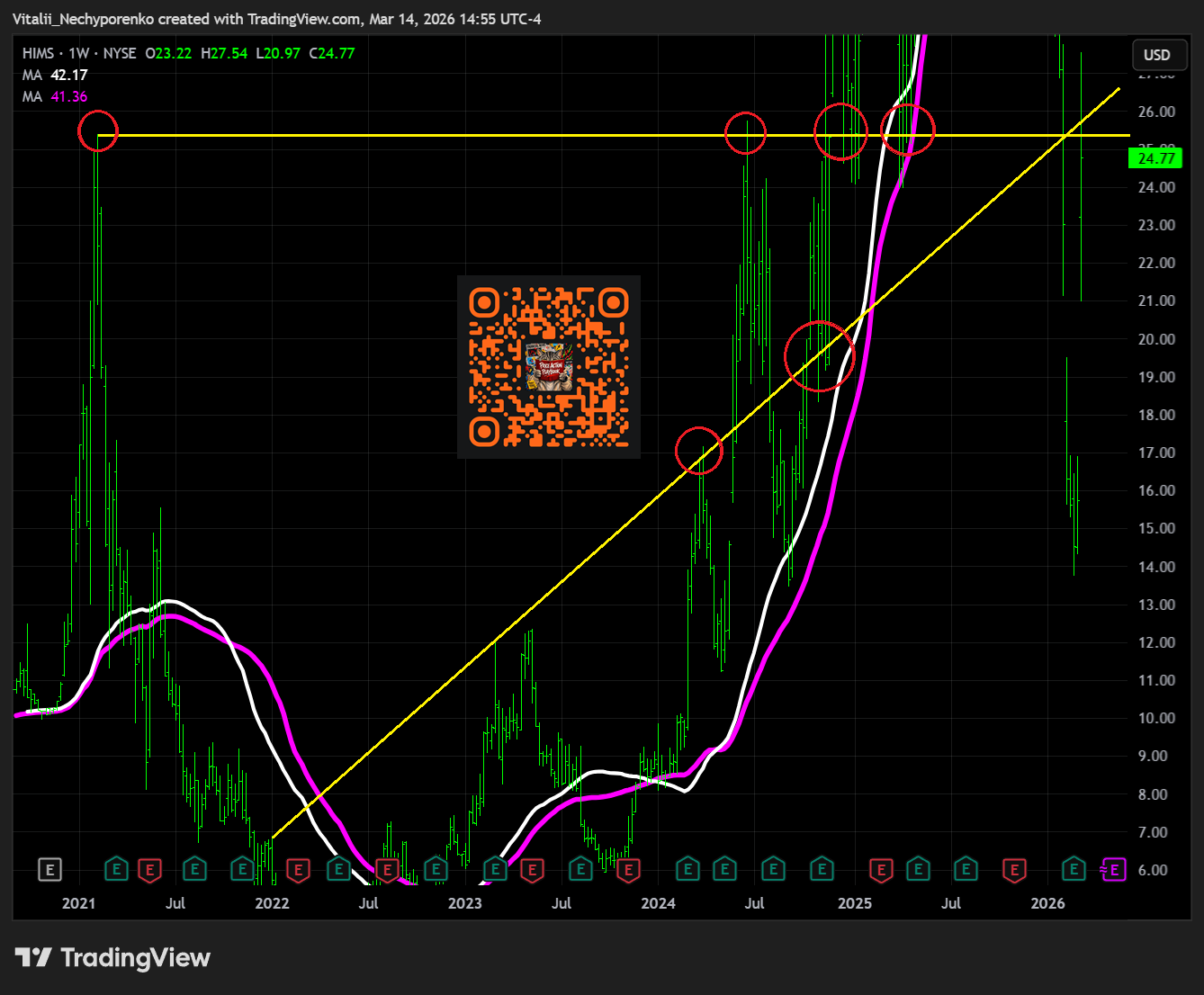The width and height of the screenshot is (1204, 995).
Task: Click the low value L20.97
Action: point(278,53)
